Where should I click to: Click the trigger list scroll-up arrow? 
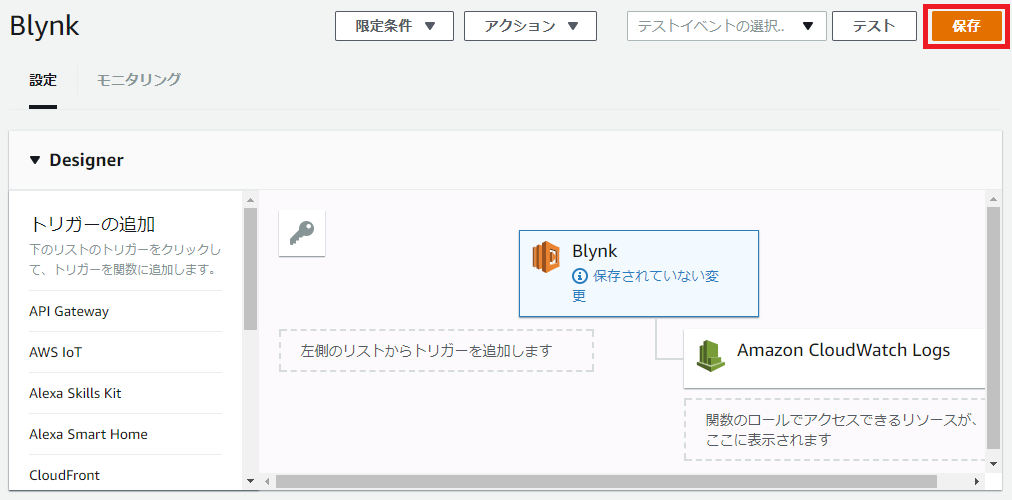click(250, 199)
